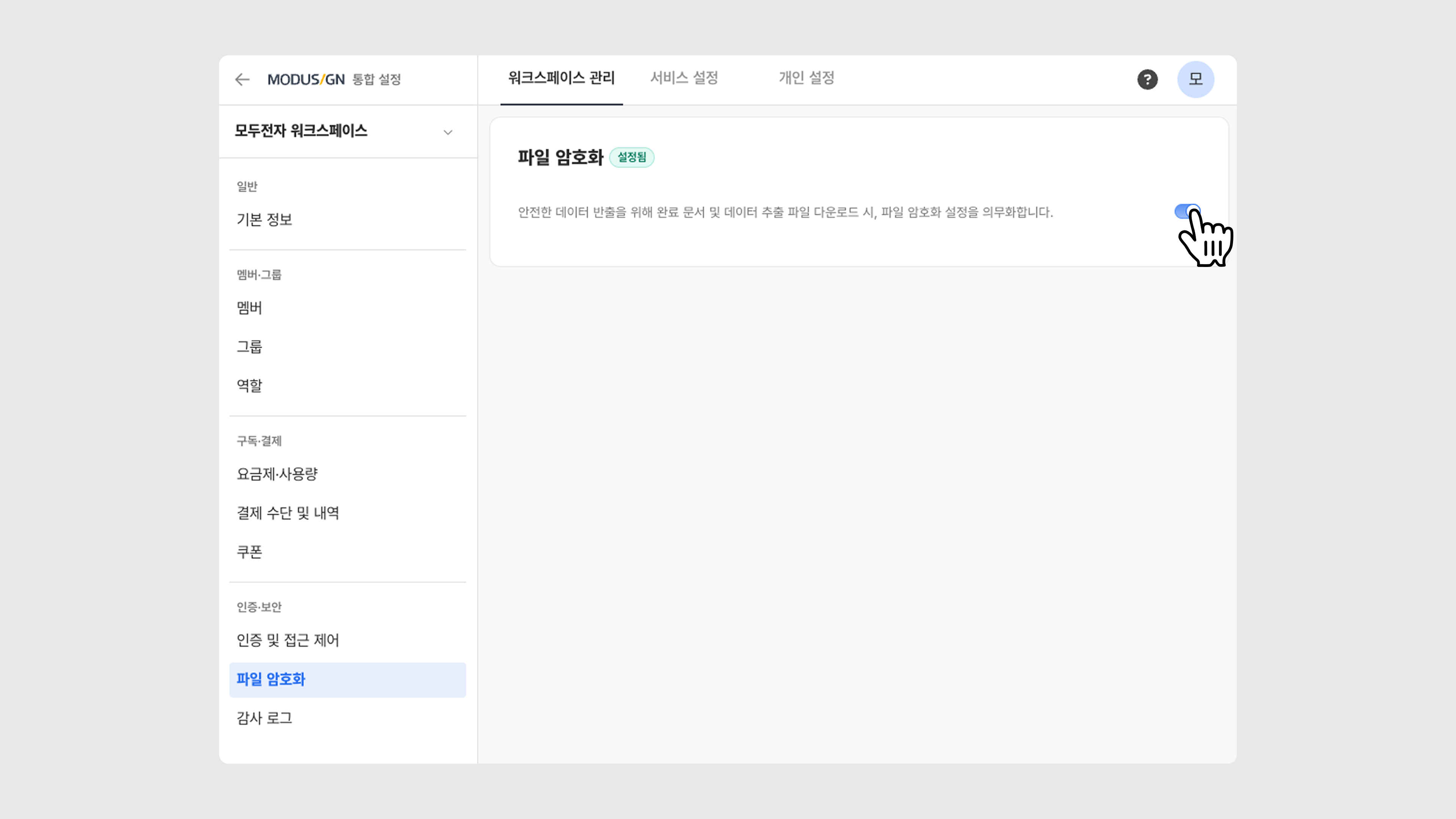Open the help question mark icon
The image size is (1456, 819).
coord(1147,80)
